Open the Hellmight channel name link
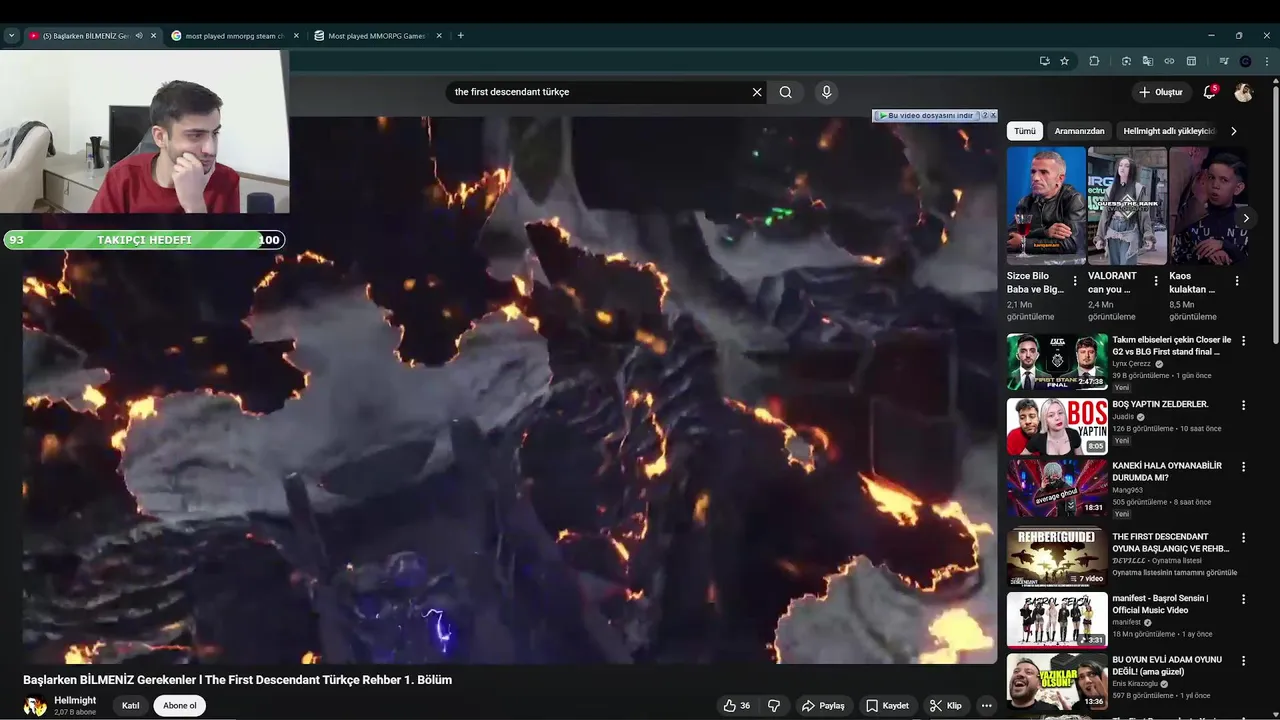Viewport: 1280px width, 720px height. 75,700
